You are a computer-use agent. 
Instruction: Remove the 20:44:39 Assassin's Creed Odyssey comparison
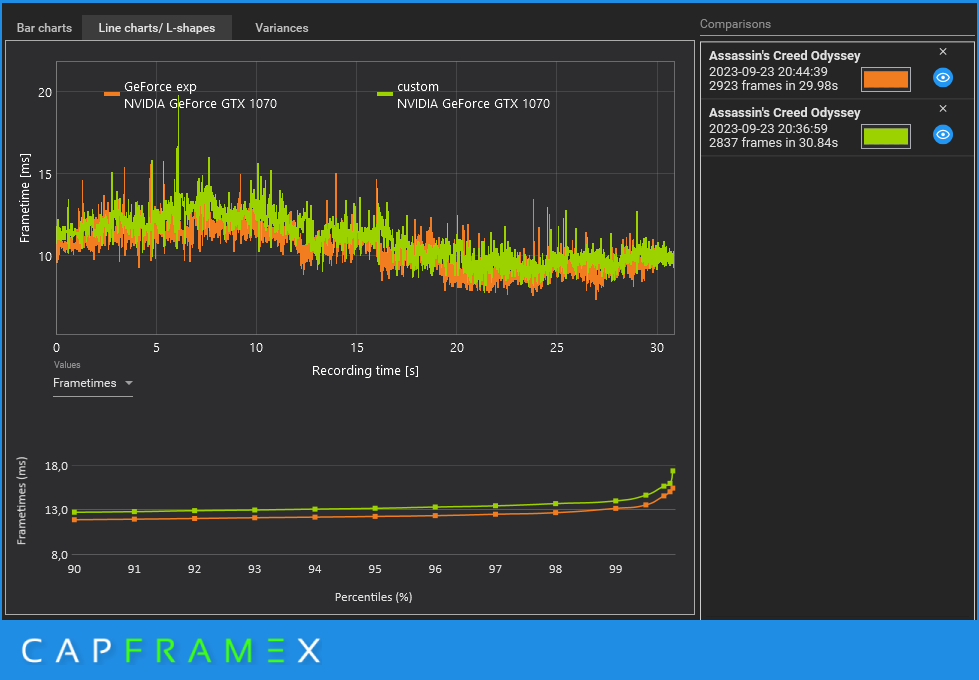(943, 52)
